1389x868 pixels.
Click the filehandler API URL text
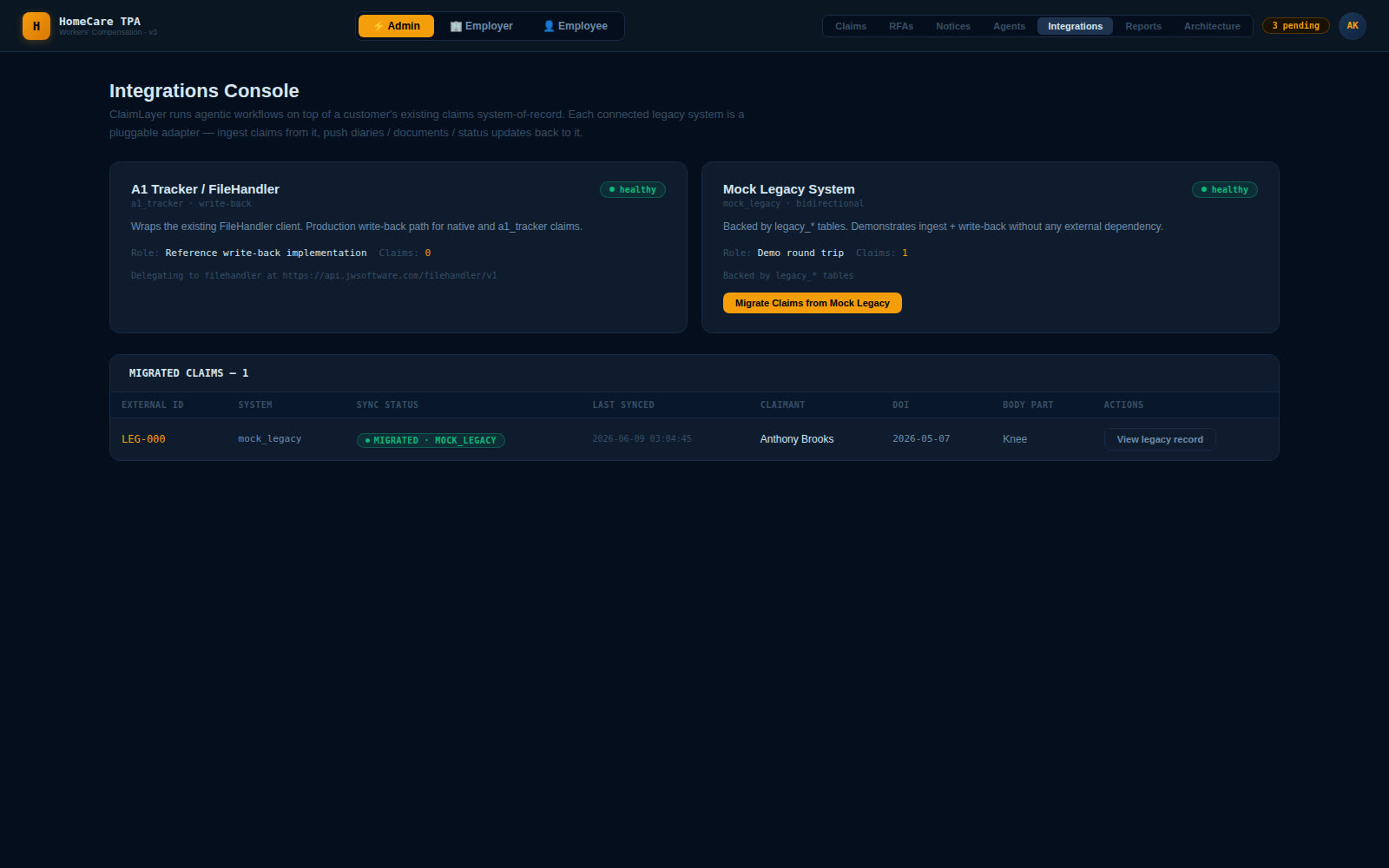(390, 276)
